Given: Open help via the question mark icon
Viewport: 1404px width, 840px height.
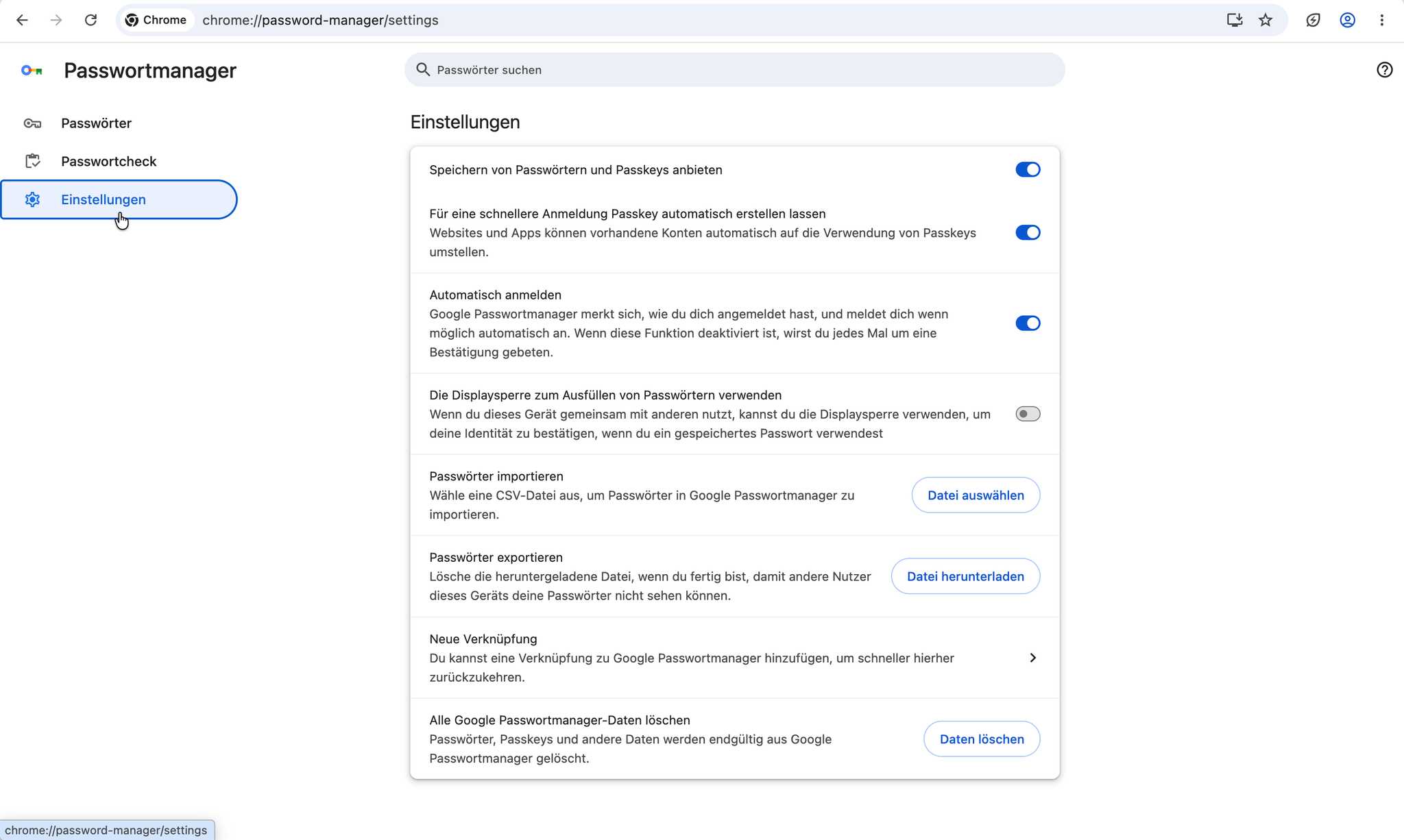Looking at the screenshot, I should 1384,70.
